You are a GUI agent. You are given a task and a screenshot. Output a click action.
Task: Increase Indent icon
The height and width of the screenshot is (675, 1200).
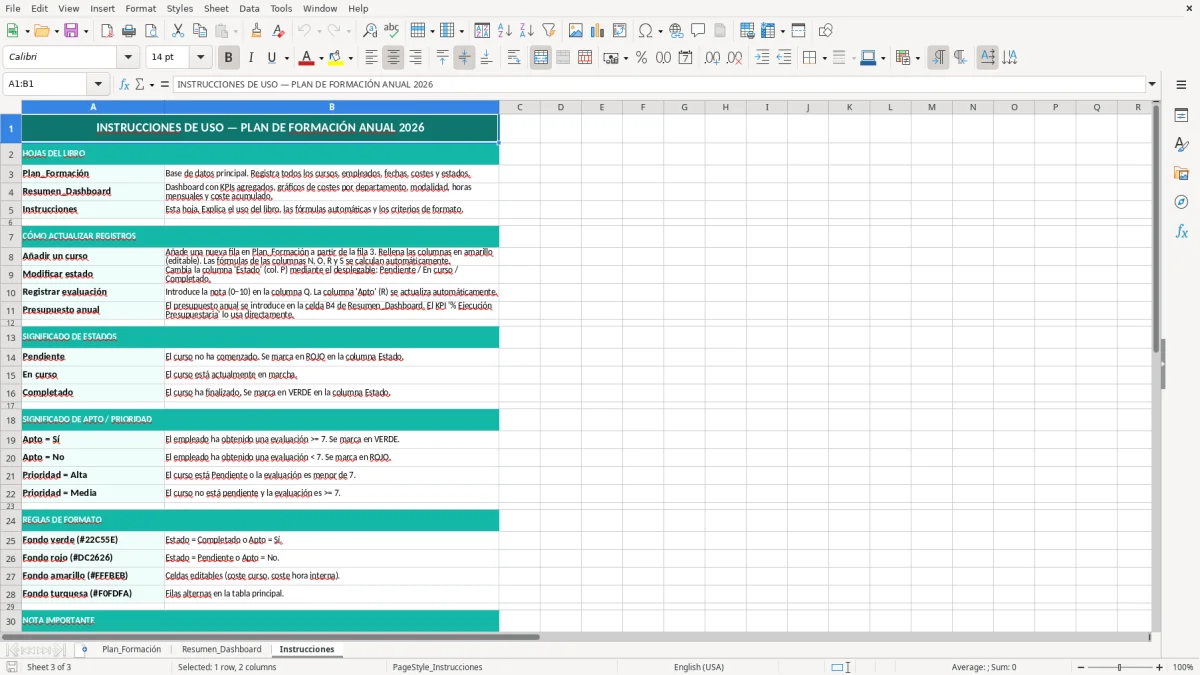tap(762, 58)
